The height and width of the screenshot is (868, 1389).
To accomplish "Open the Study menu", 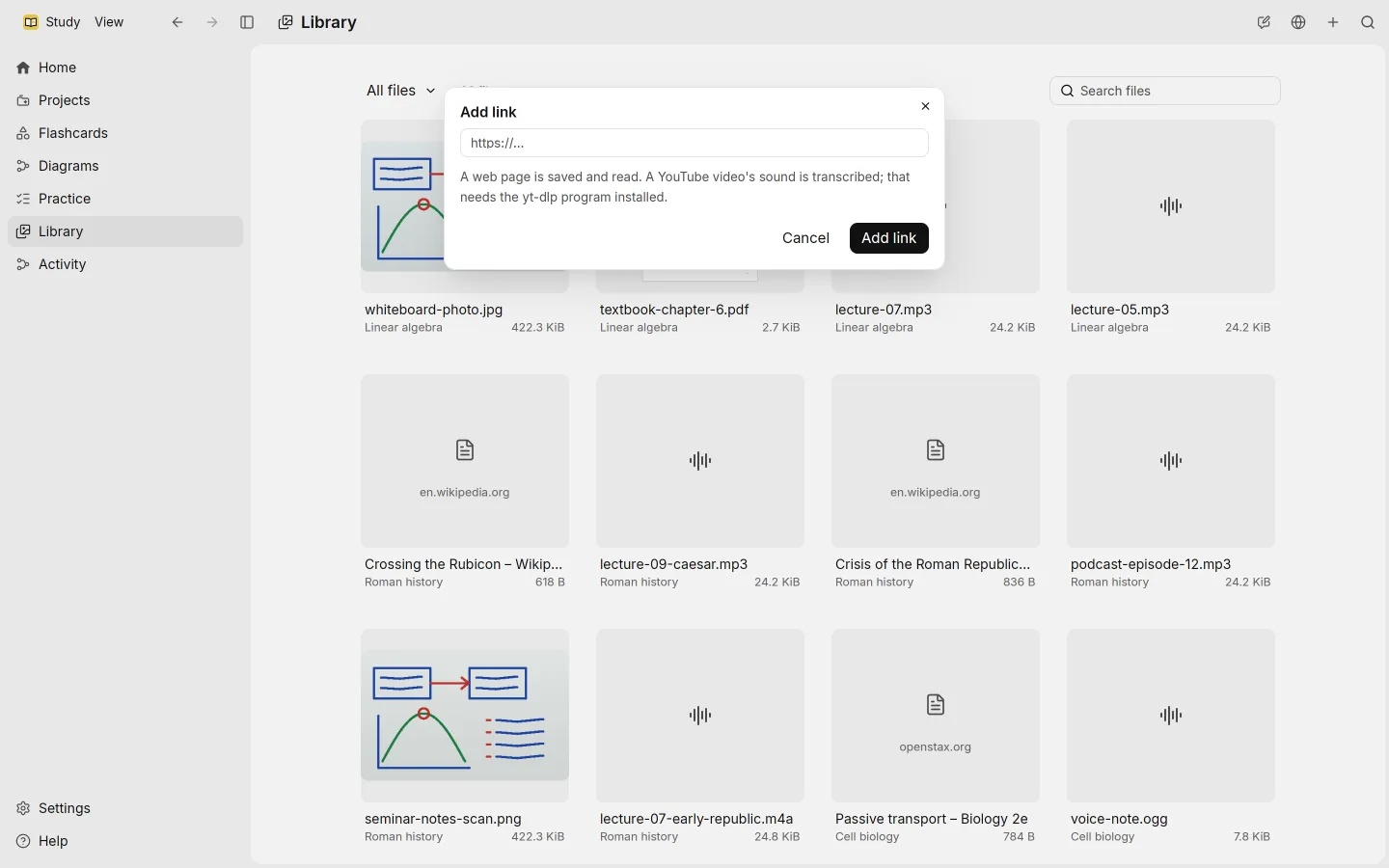I will point(52,22).
